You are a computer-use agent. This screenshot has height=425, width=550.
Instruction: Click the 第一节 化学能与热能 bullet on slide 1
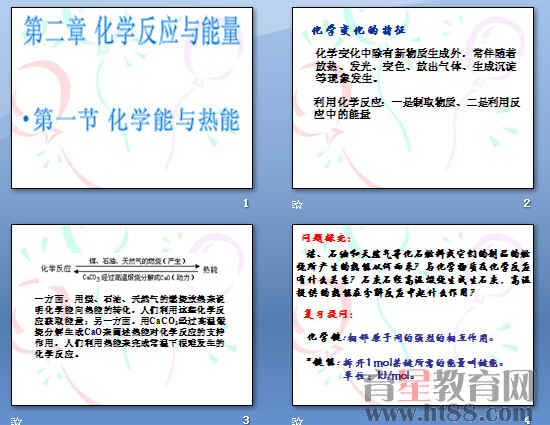(x=132, y=120)
